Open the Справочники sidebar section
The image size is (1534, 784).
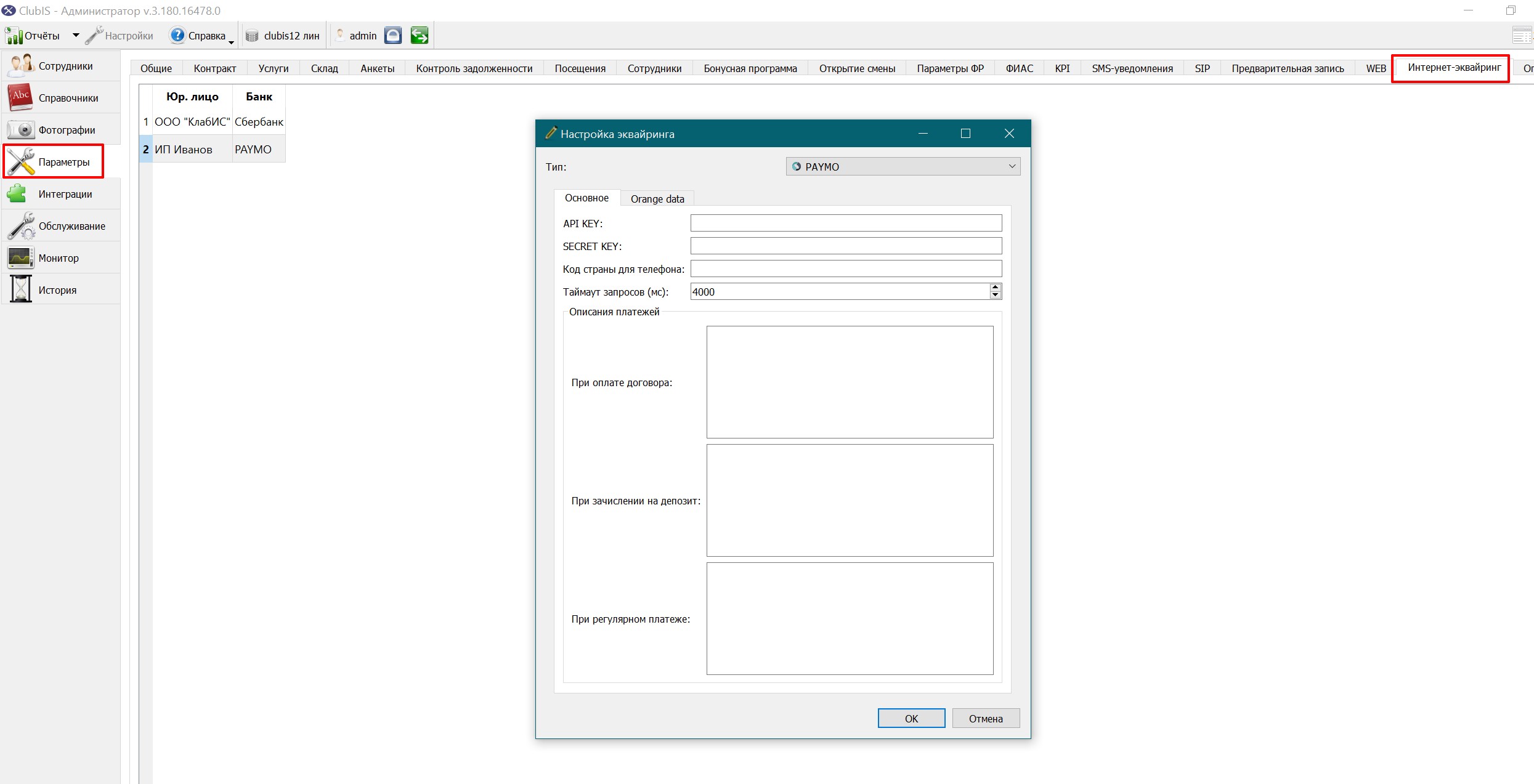pos(61,98)
